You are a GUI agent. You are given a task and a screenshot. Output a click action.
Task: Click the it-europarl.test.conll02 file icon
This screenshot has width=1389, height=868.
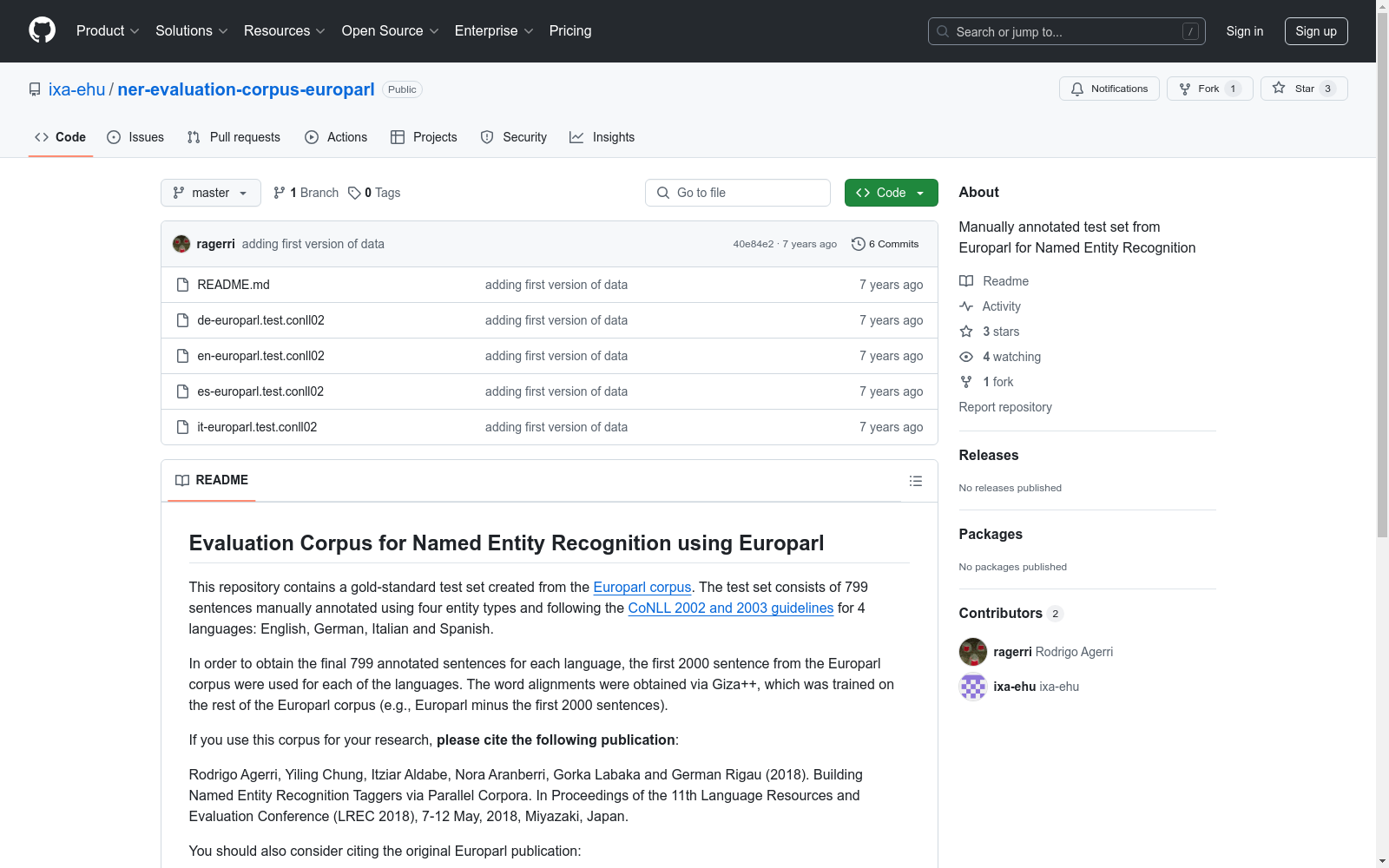click(x=182, y=427)
